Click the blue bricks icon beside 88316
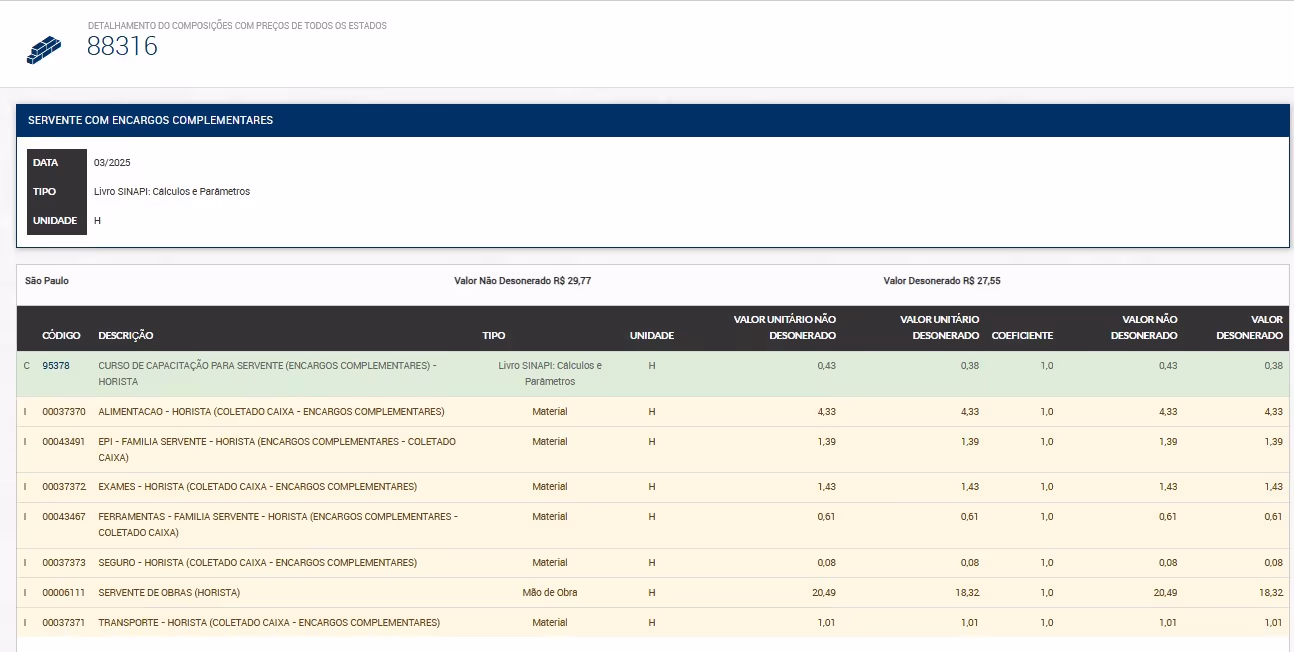1294x652 pixels. pyautogui.click(x=44, y=50)
